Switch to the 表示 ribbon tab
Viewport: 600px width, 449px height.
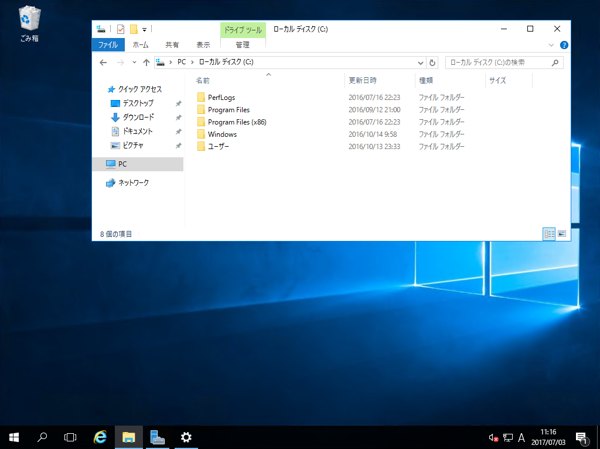pyautogui.click(x=203, y=45)
